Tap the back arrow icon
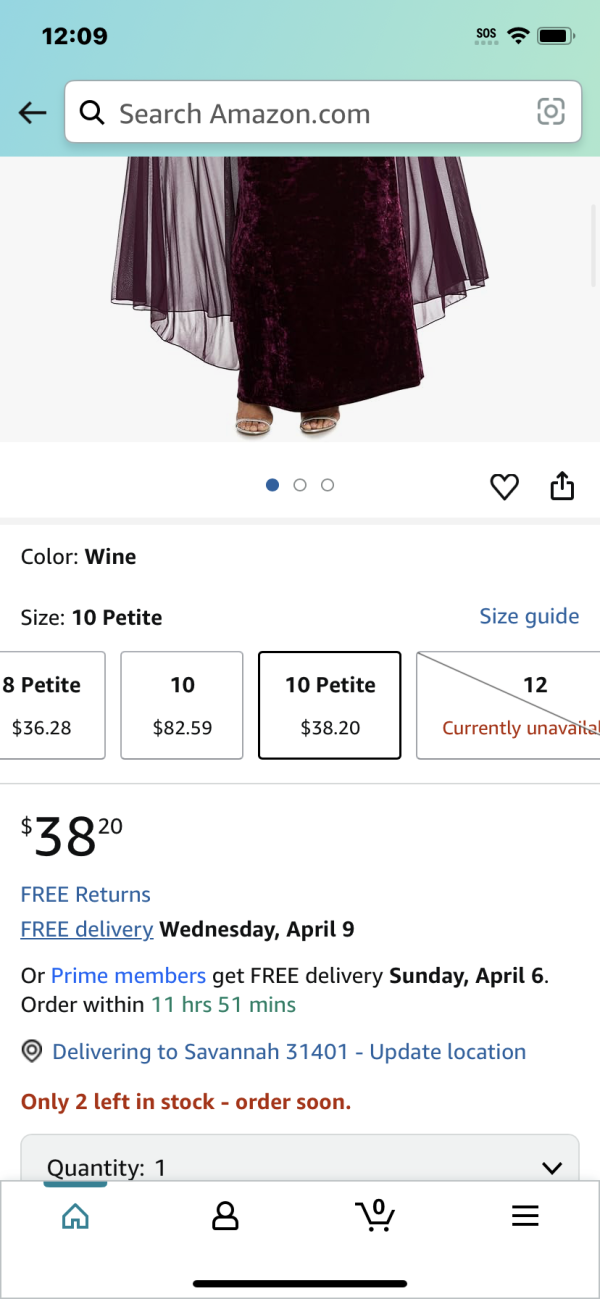Image resolution: width=600 pixels, height=1299 pixels. pos(33,113)
